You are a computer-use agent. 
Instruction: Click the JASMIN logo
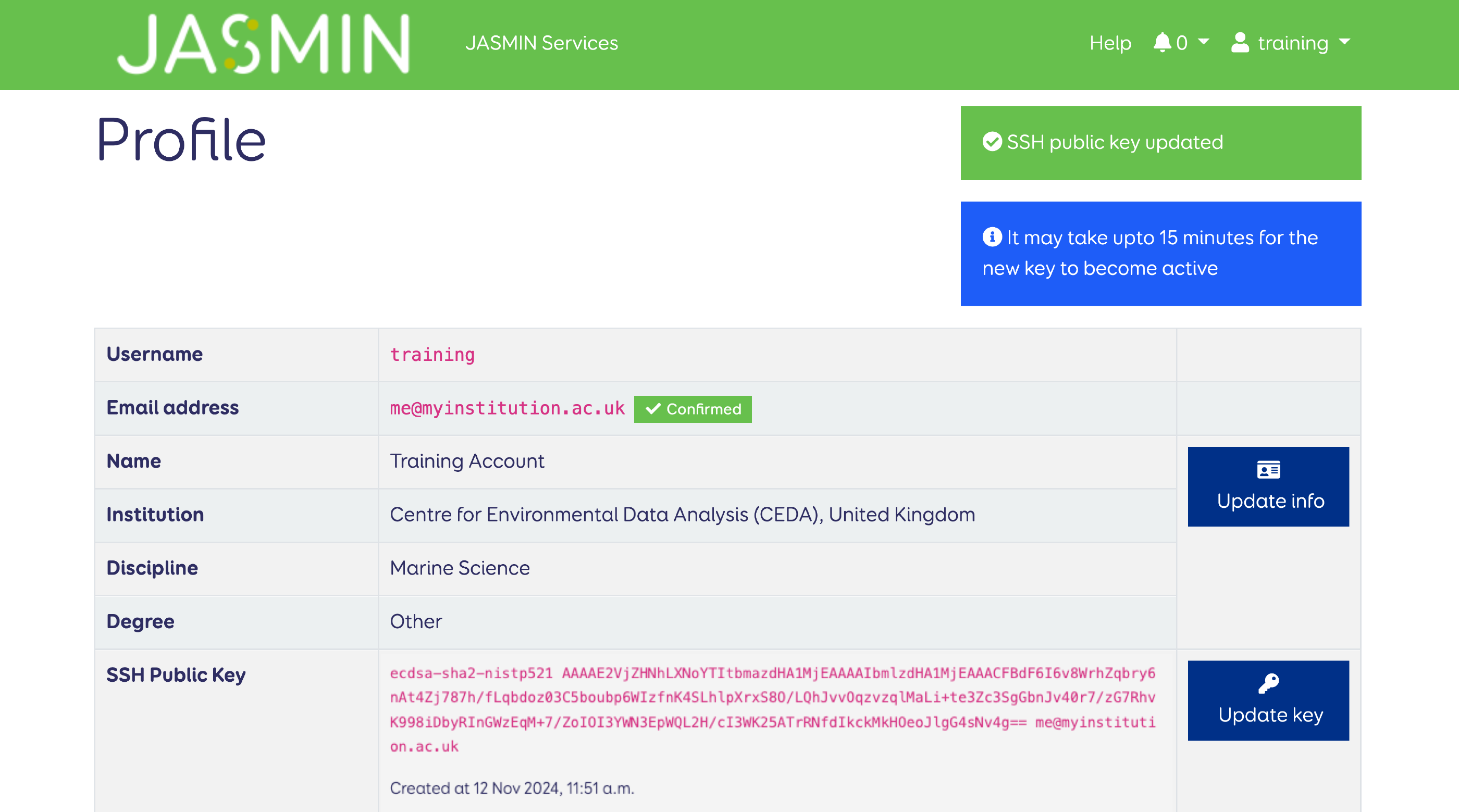(x=263, y=44)
